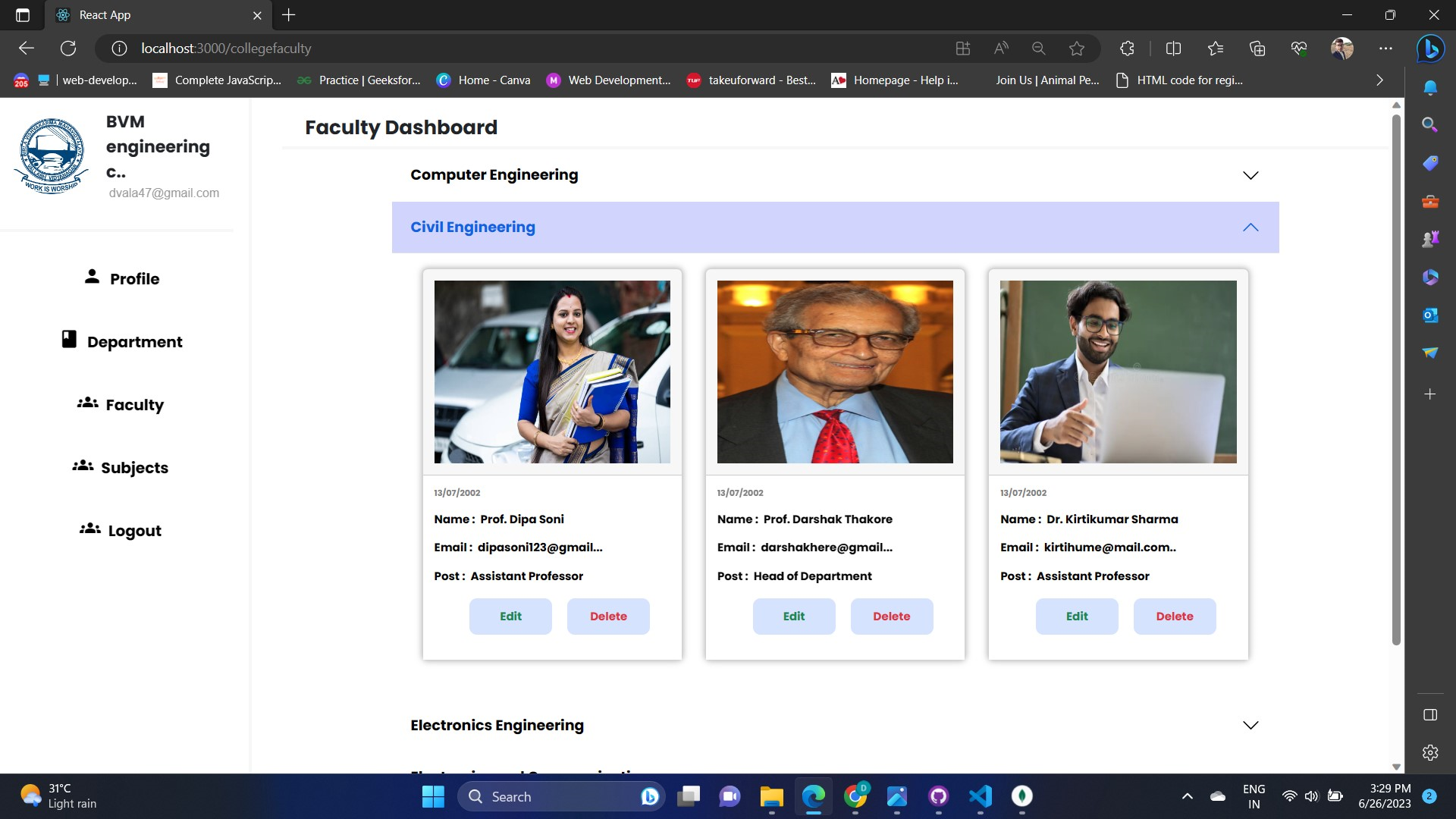The image size is (1456, 819).
Task: Open Visual Studio Code from taskbar
Action: 980,796
